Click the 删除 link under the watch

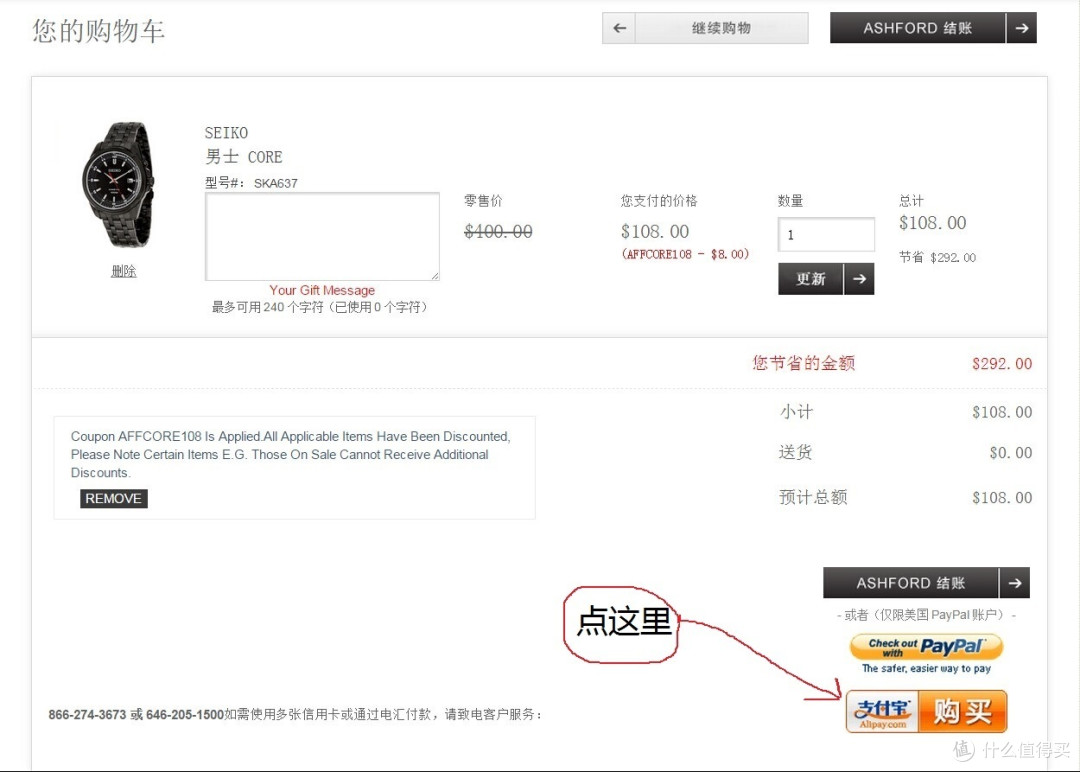click(124, 271)
